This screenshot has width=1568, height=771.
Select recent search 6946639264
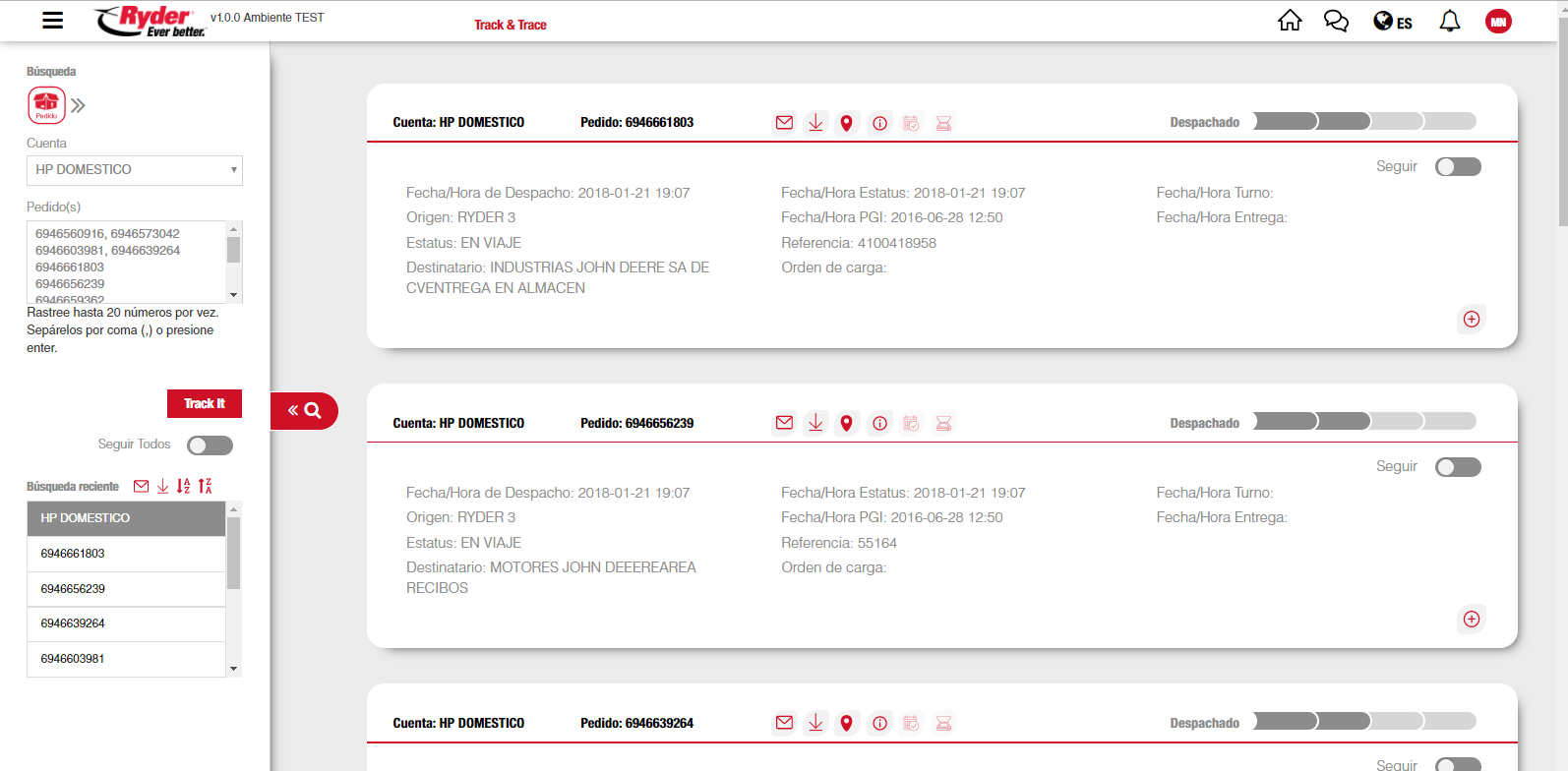point(127,623)
